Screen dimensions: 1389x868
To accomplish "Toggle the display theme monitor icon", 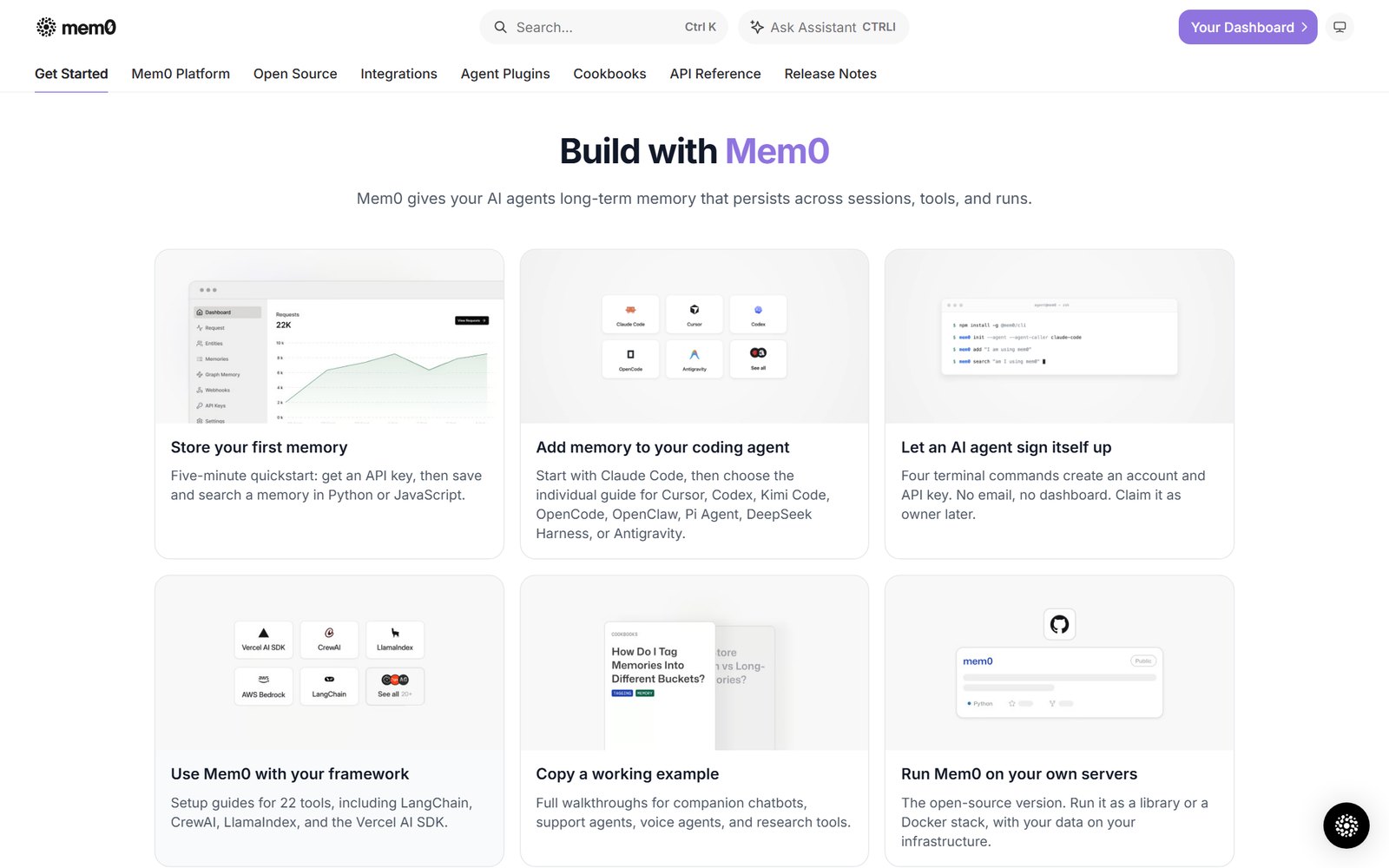I will [x=1340, y=27].
